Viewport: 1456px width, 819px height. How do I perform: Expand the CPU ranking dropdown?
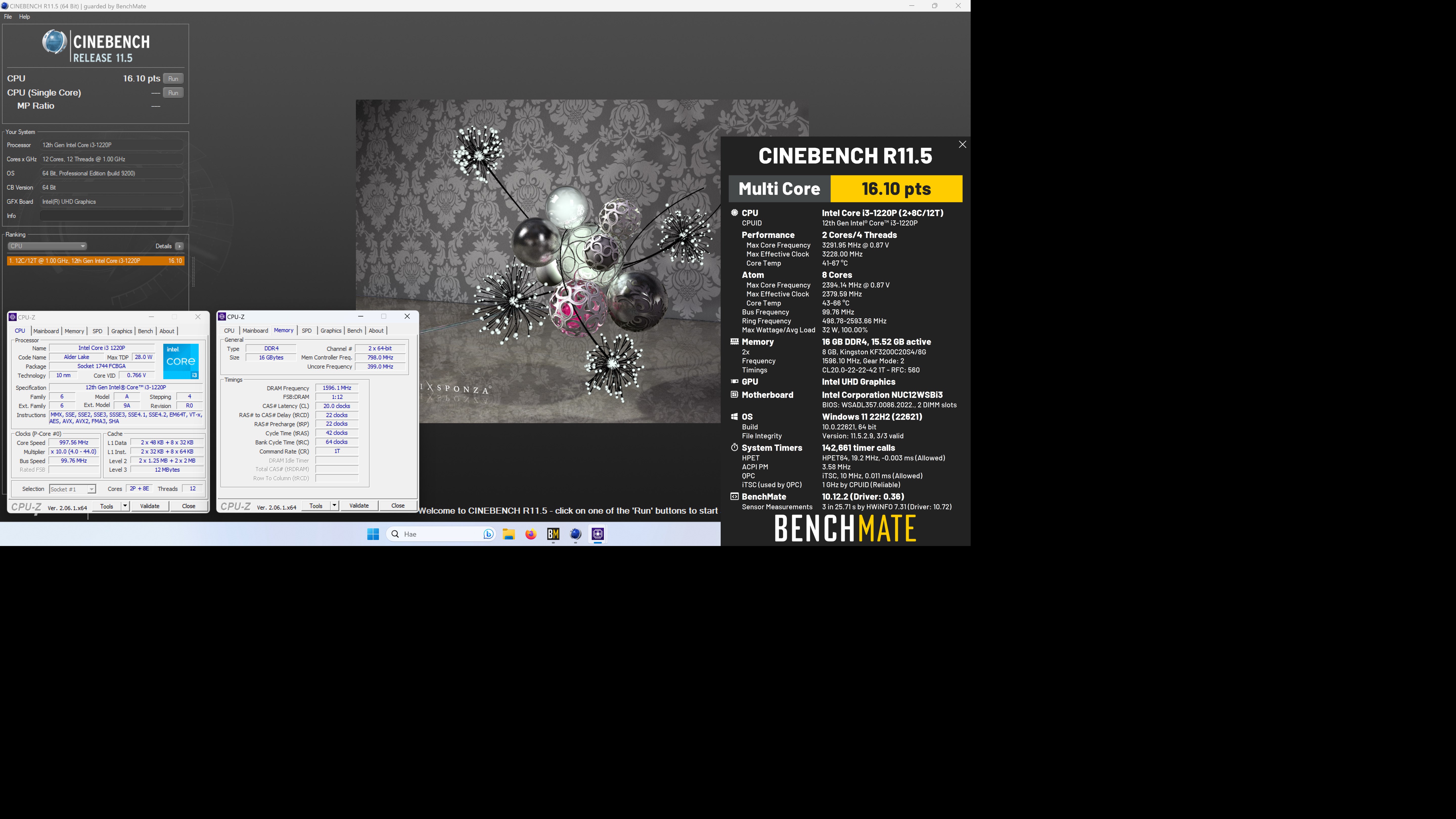47,246
